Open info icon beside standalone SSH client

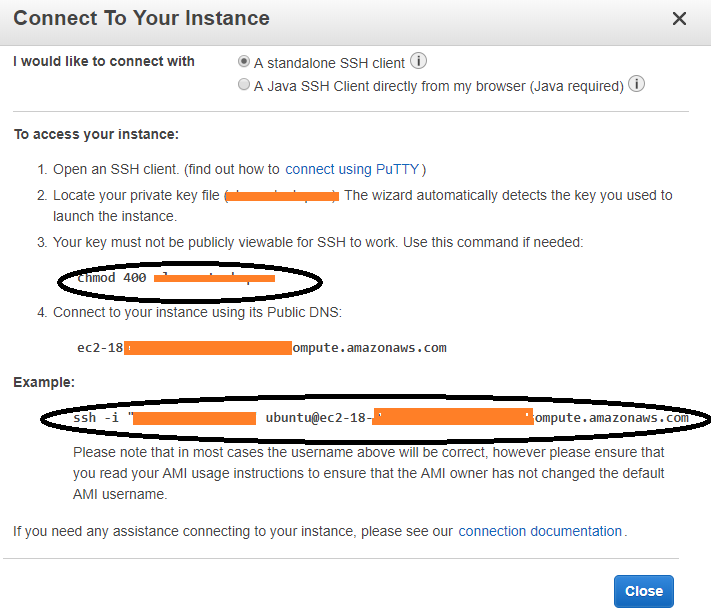point(418,61)
